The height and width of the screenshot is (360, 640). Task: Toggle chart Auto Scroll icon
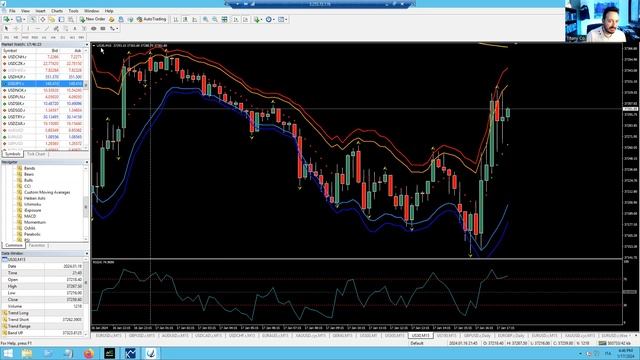pyautogui.click(x=236, y=19)
